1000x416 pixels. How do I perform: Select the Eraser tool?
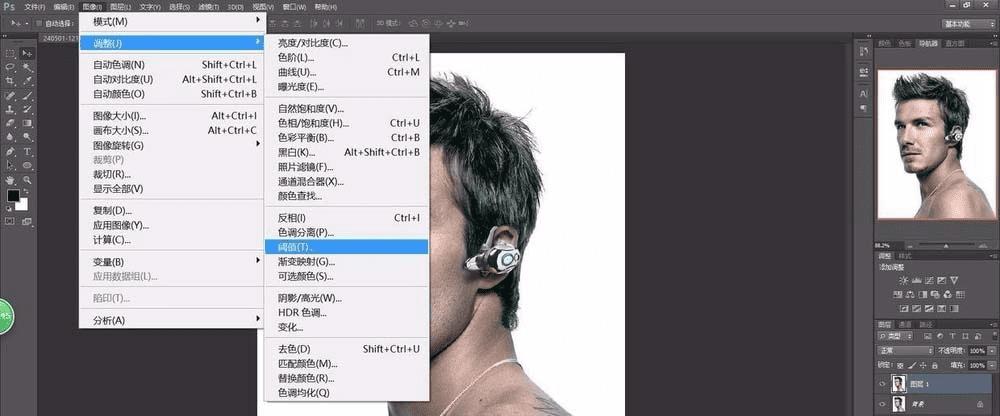(10, 123)
